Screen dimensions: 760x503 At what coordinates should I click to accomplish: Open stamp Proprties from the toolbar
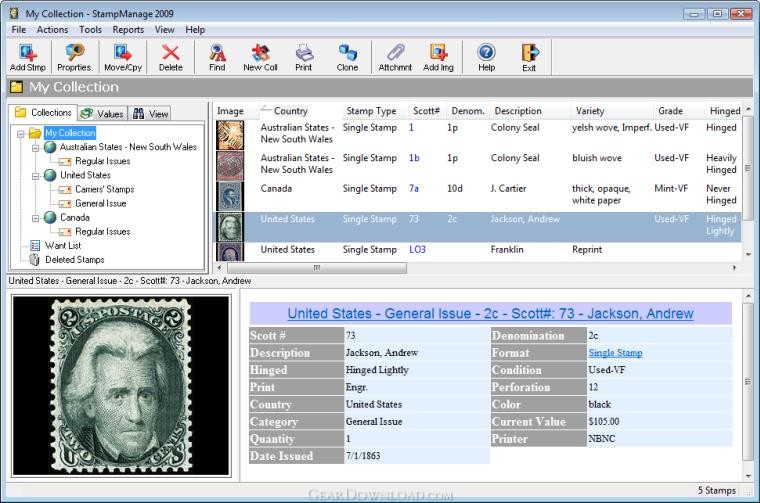click(74, 57)
